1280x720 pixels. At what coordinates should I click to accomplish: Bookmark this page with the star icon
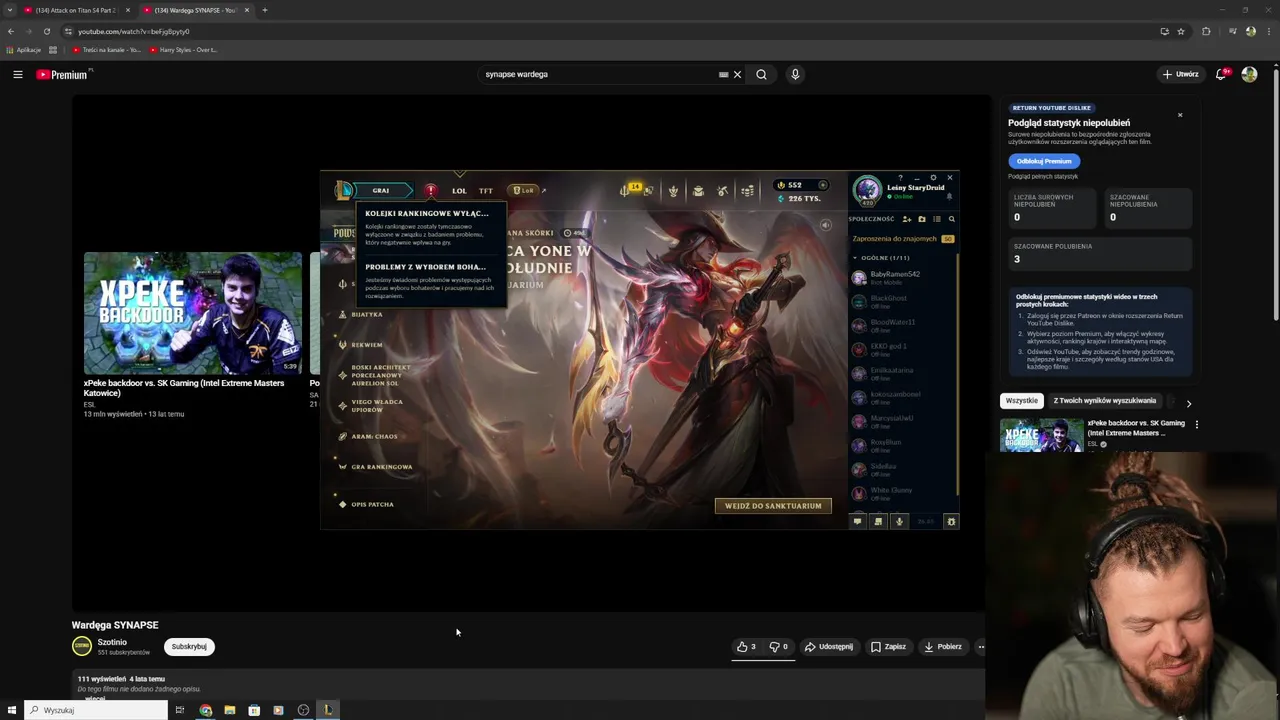pyautogui.click(x=1181, y=31)
